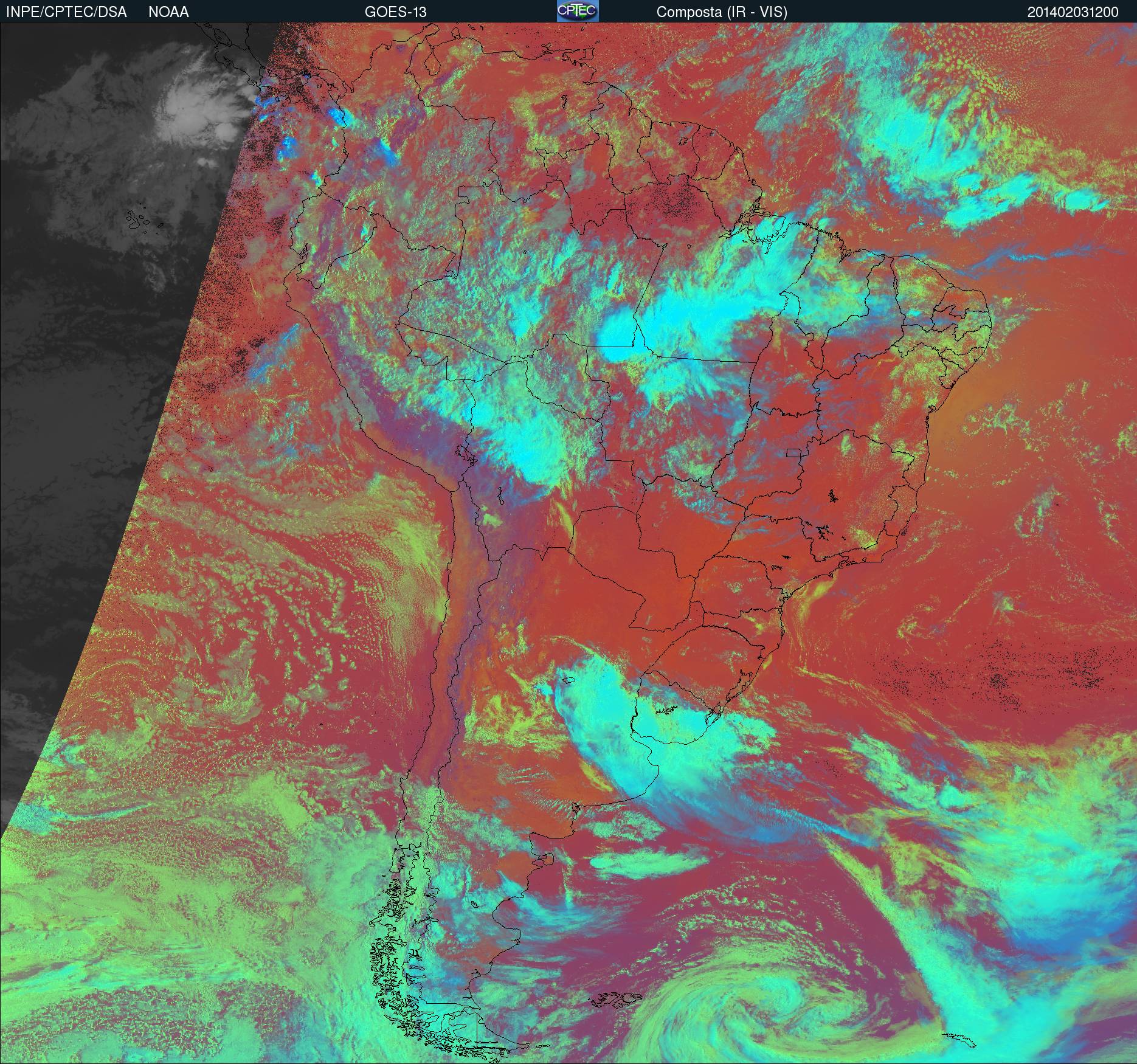
Task: Click the Composta (IR - VIS) title
Action: coord(722,12)
